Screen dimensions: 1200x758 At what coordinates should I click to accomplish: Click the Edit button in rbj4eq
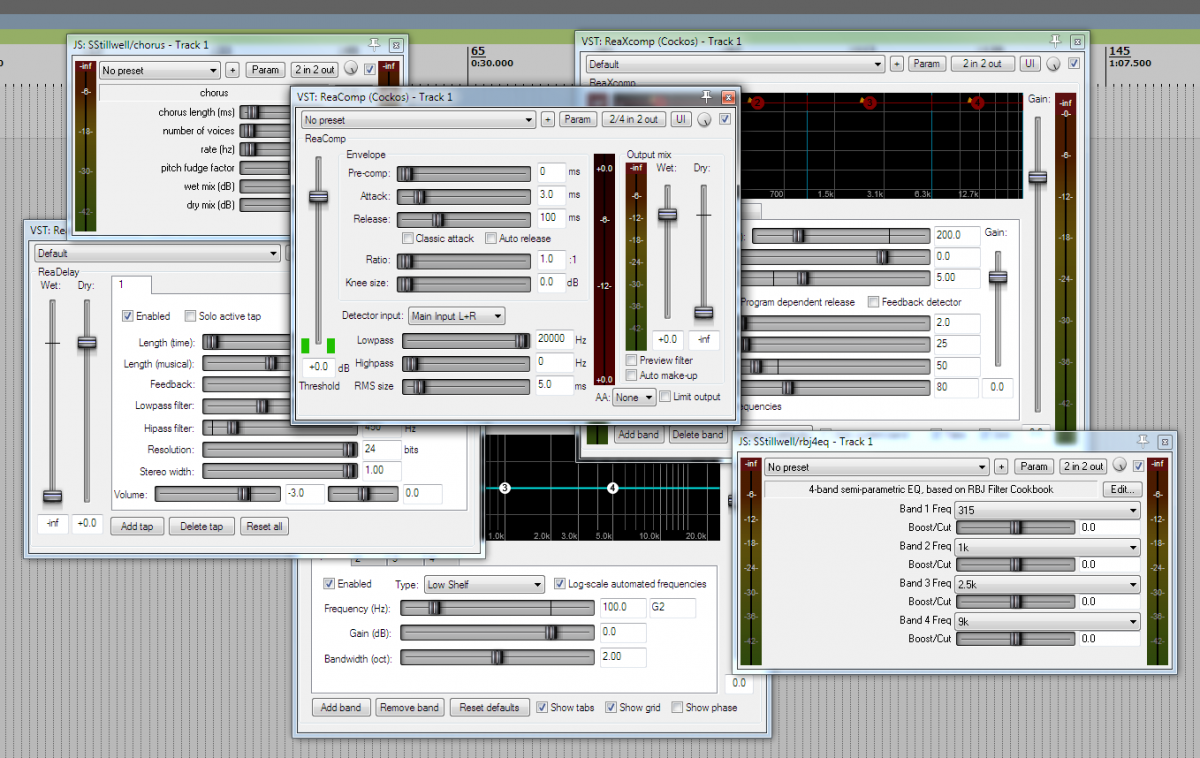[1122, 490]
